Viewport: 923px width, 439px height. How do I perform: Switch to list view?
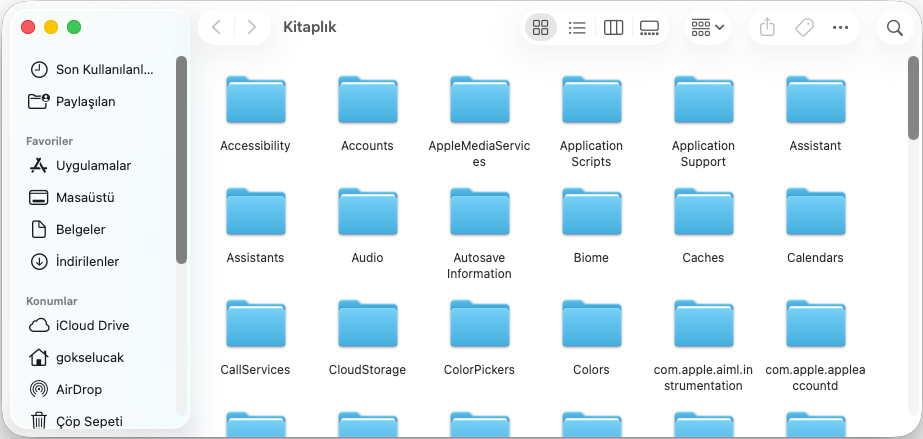pos(577,28)
